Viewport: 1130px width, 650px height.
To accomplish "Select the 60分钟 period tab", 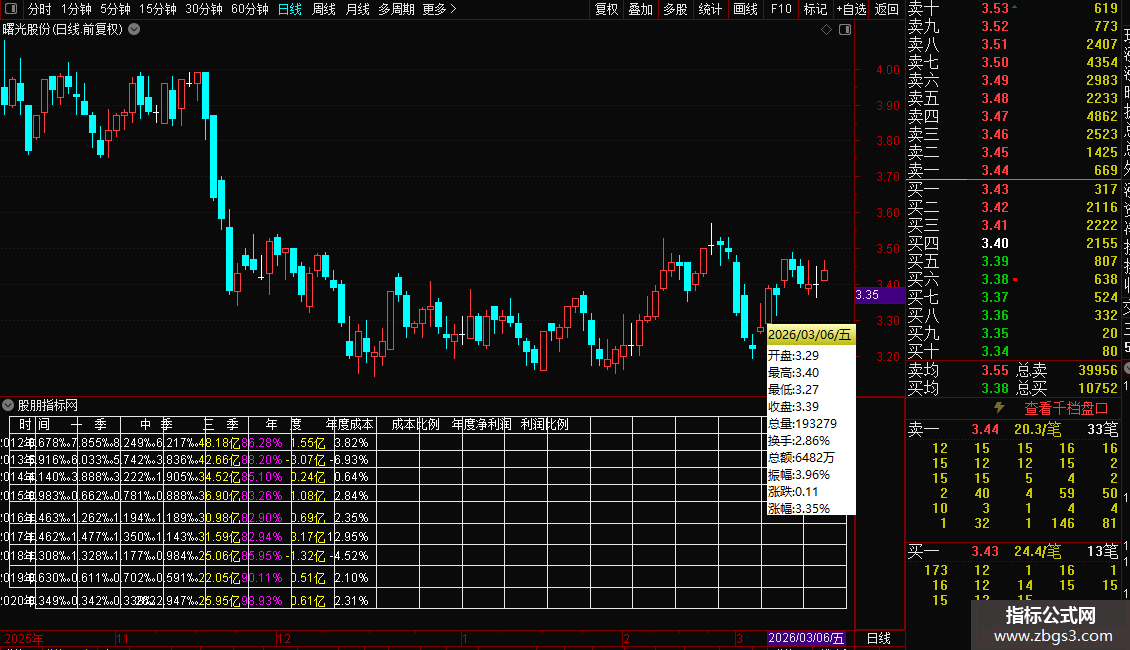I will [250, 9].
